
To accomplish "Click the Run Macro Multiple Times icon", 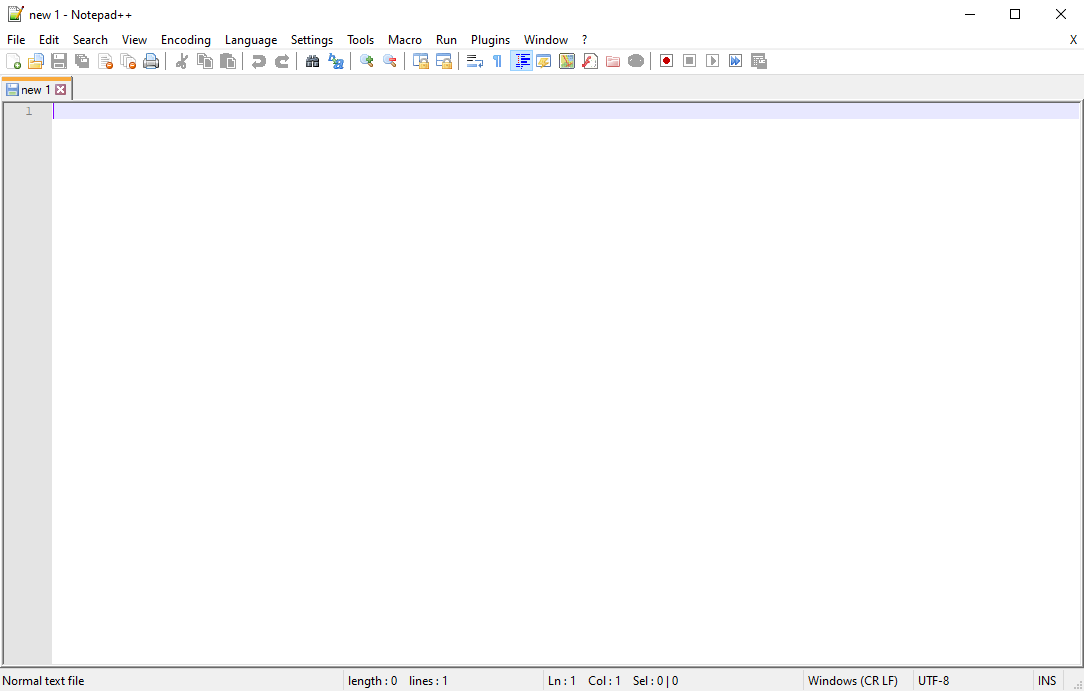I will click(736, 61).
